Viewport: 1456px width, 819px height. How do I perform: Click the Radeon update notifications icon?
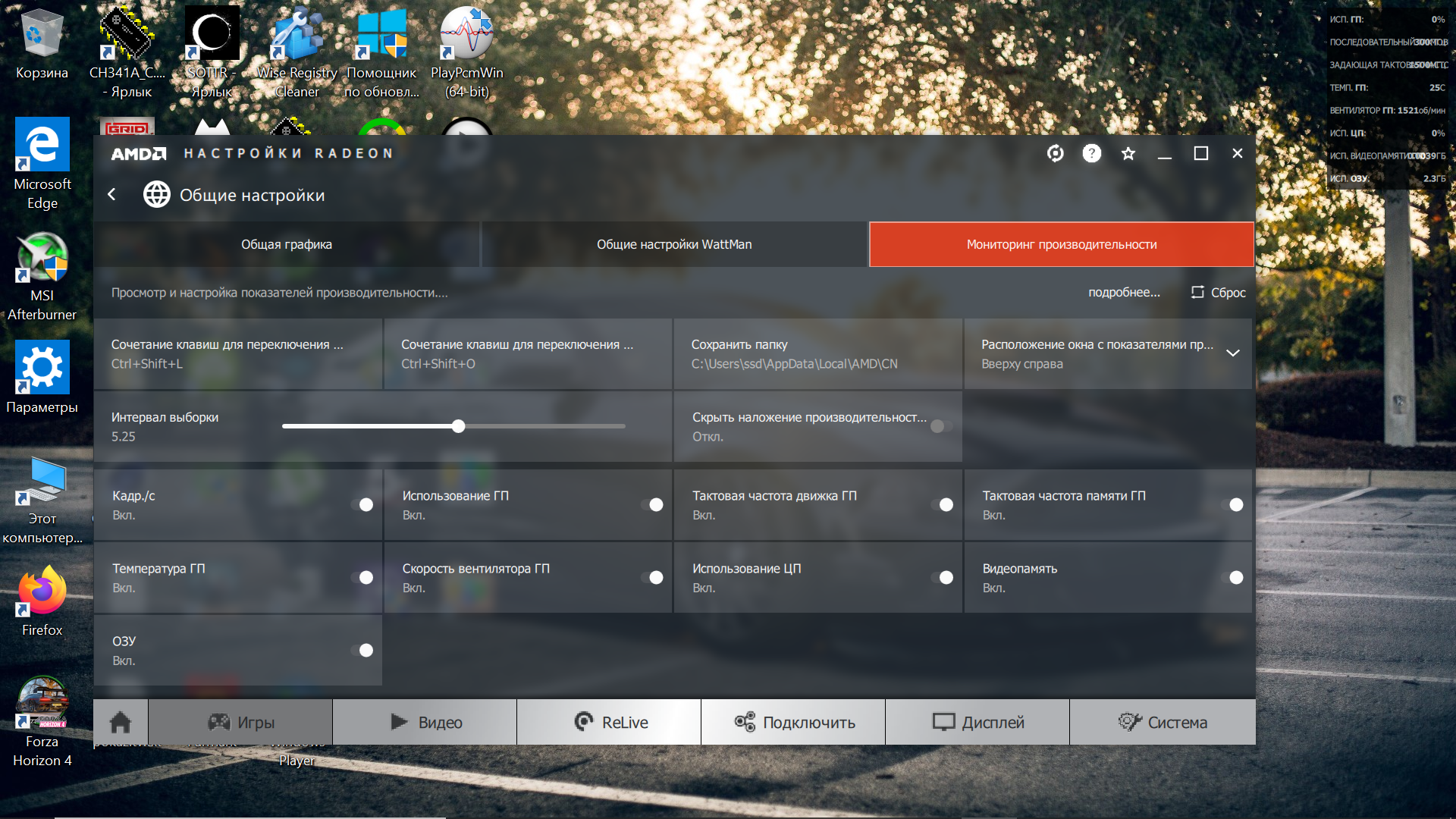pos(1055,153)
